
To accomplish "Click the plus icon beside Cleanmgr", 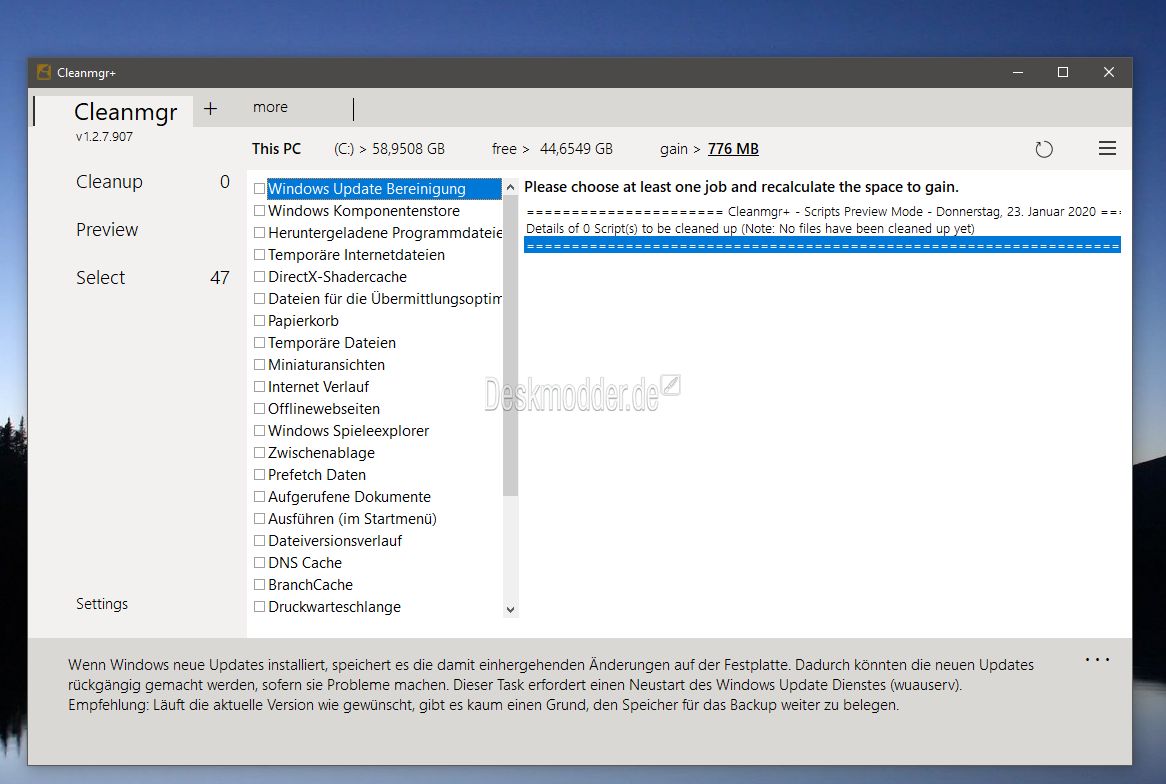I will (x=210, y=109).
